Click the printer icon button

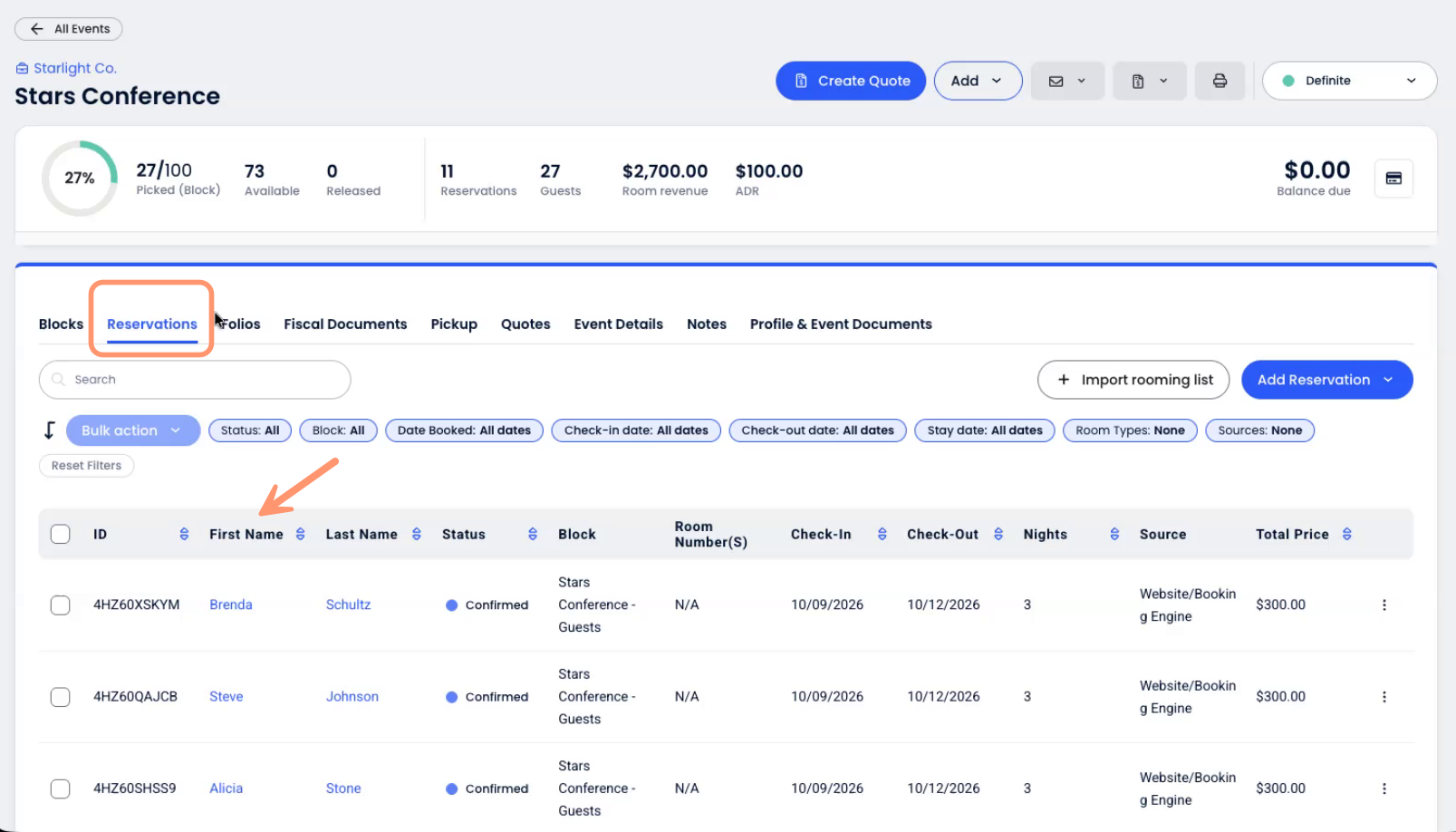[x=1220, y=81]
